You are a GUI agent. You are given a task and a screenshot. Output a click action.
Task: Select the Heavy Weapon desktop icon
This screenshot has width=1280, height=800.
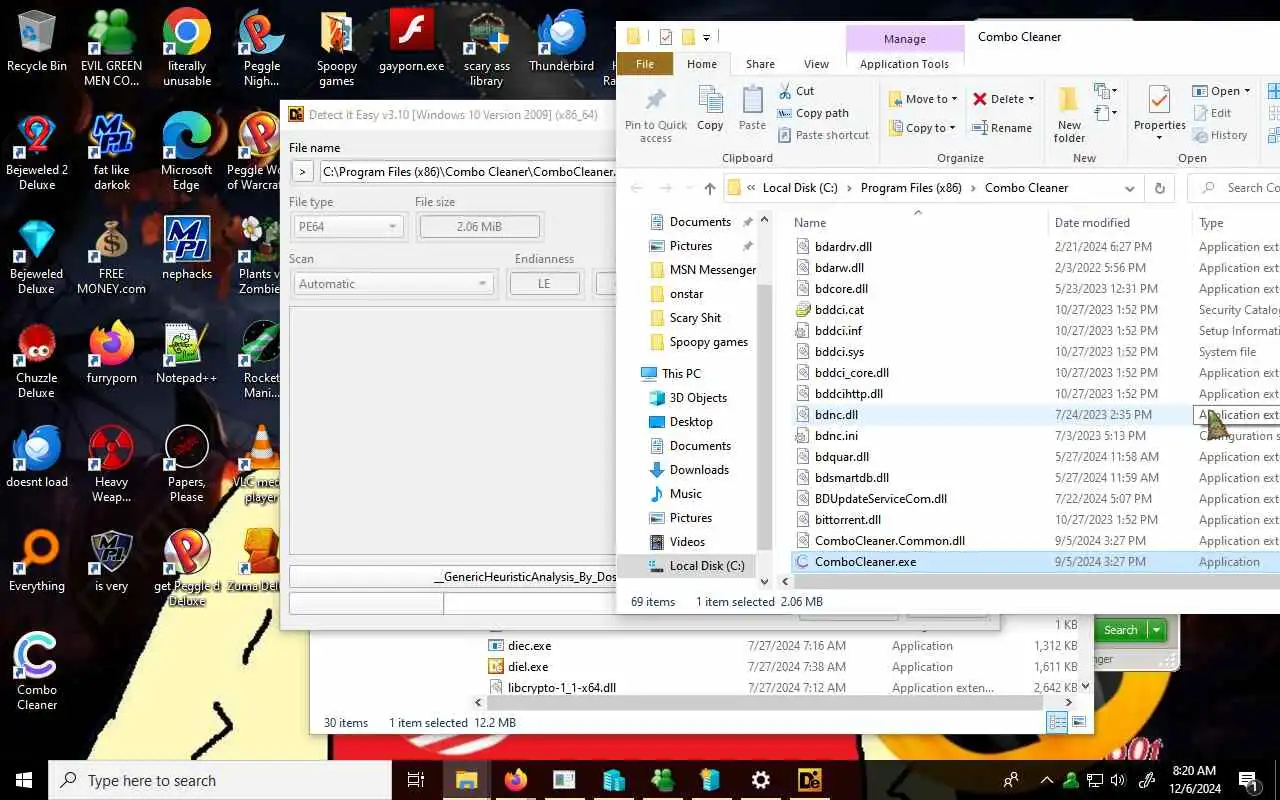pos(111,464)
